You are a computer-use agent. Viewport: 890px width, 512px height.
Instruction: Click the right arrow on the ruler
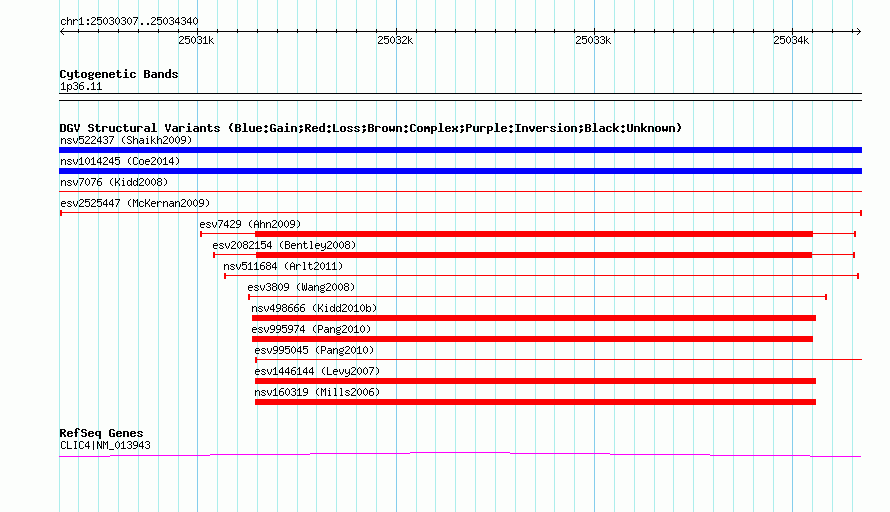pos(858,31)
